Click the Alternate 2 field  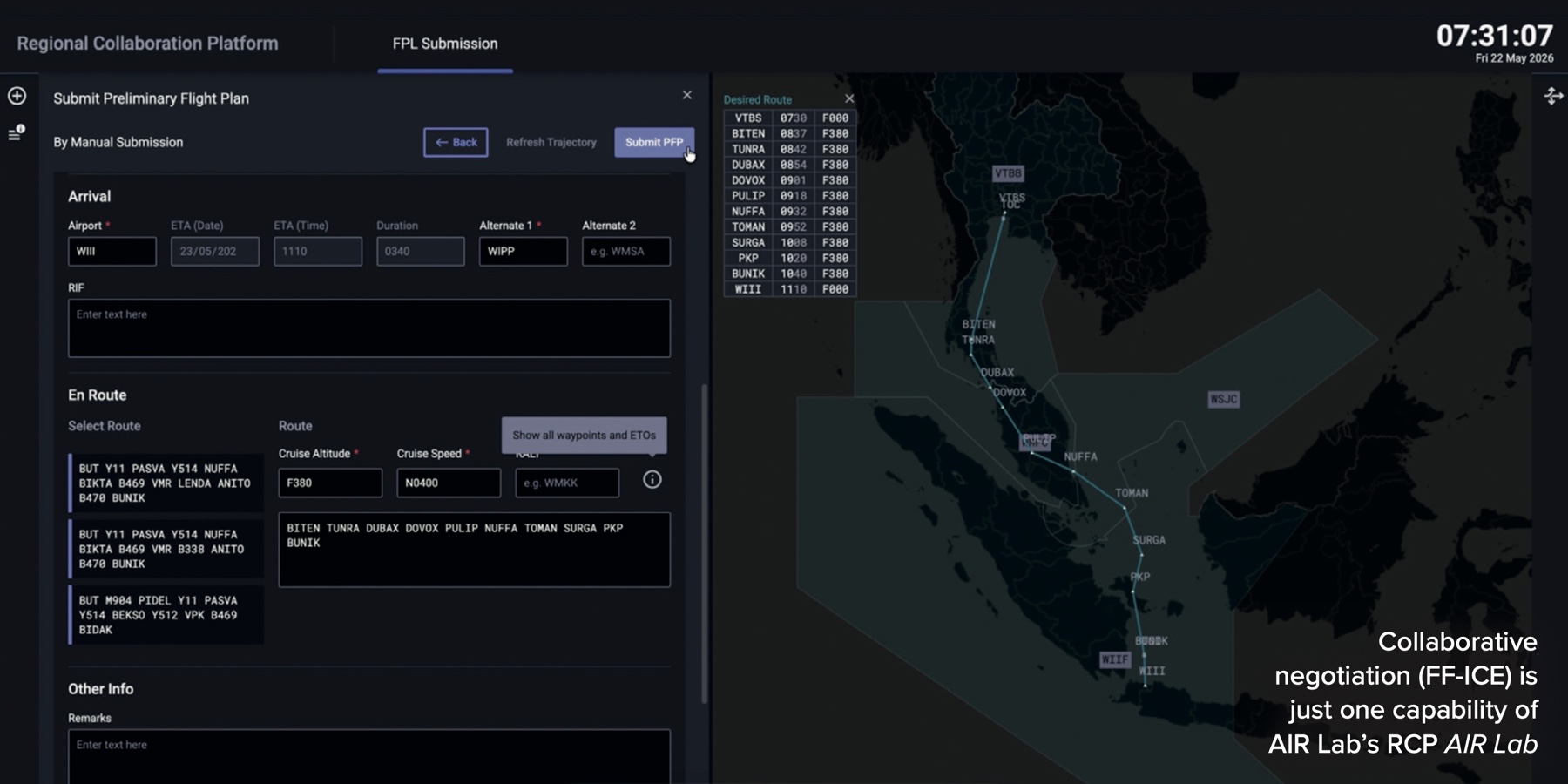pyautogui.click(x=626, y=251)
